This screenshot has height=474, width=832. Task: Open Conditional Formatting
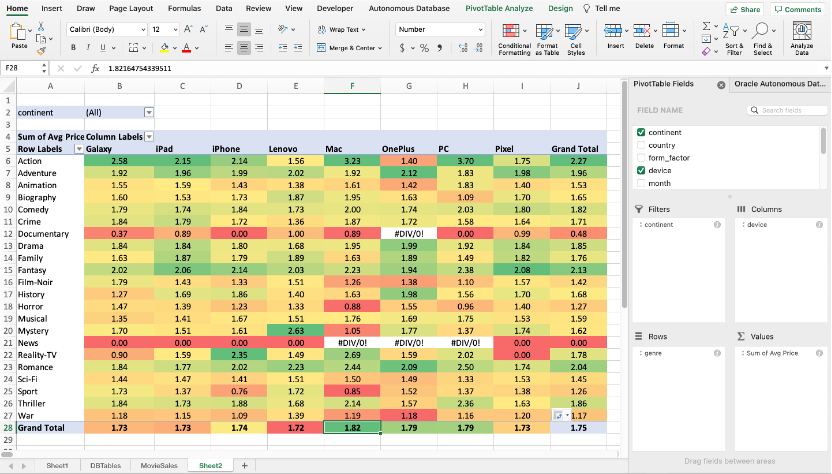coord(514,39)
